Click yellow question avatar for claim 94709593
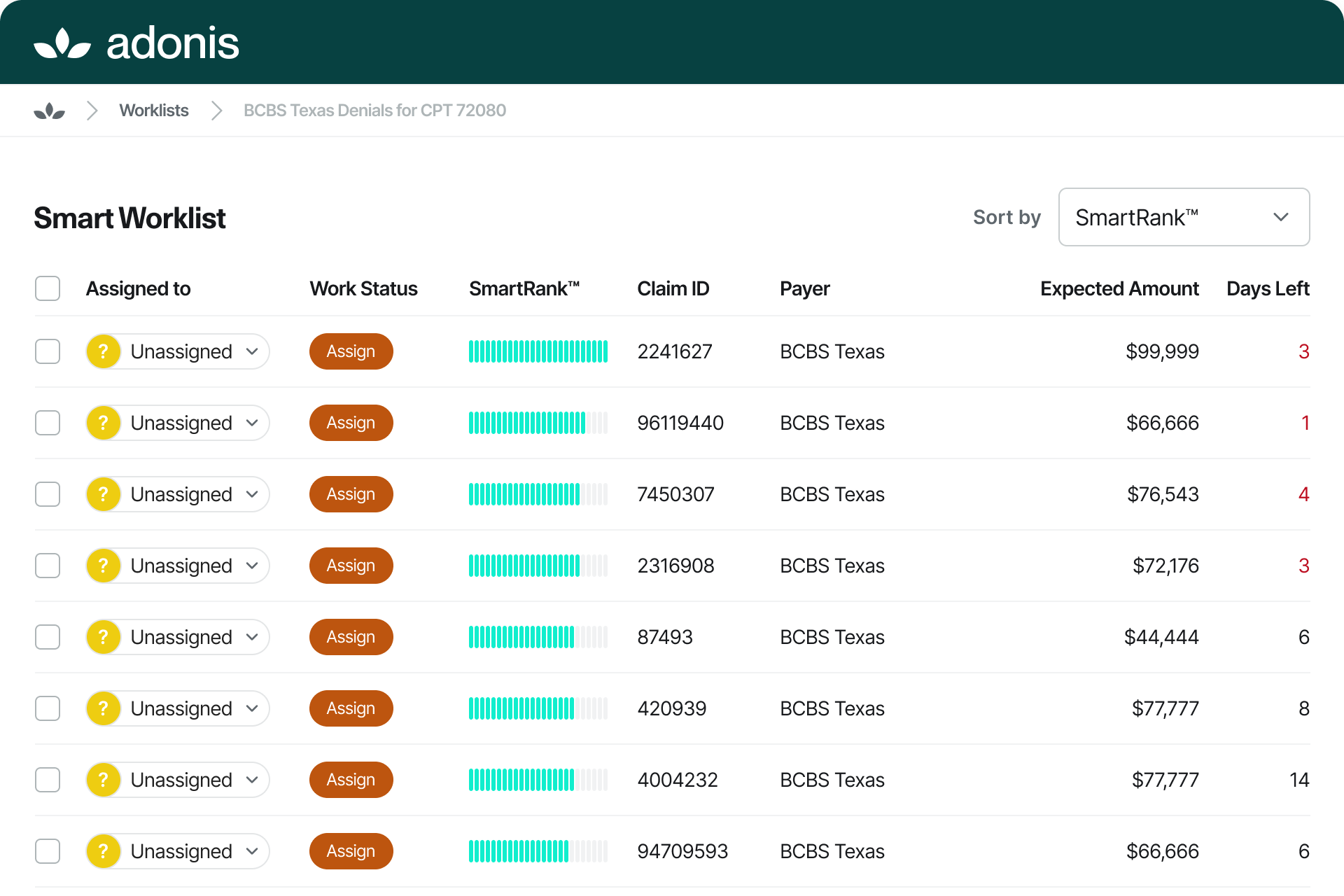The height and width of the screenshot is (896, 1344). click(x=104, y=851)
